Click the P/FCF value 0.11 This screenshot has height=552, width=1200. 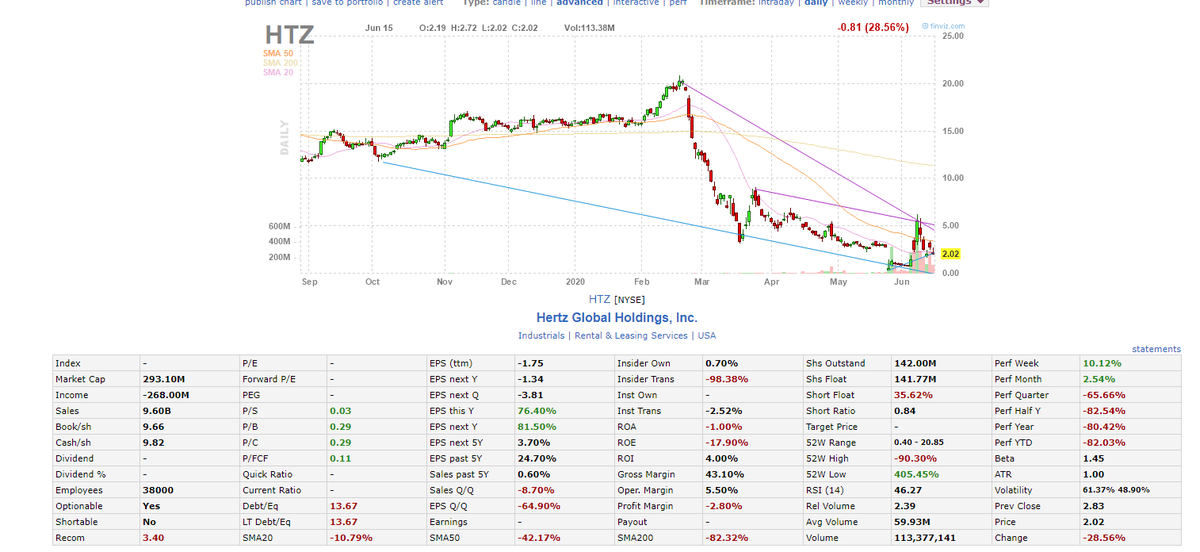click(x=340, y=458)
